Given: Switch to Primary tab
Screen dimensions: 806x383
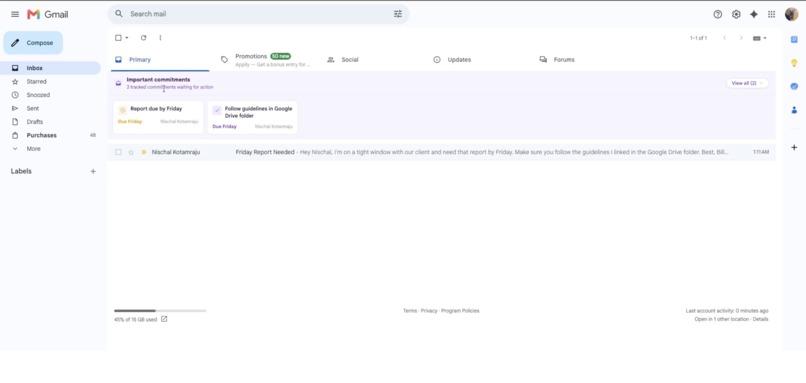Looking at the screenshot, I should coord(160,60).
